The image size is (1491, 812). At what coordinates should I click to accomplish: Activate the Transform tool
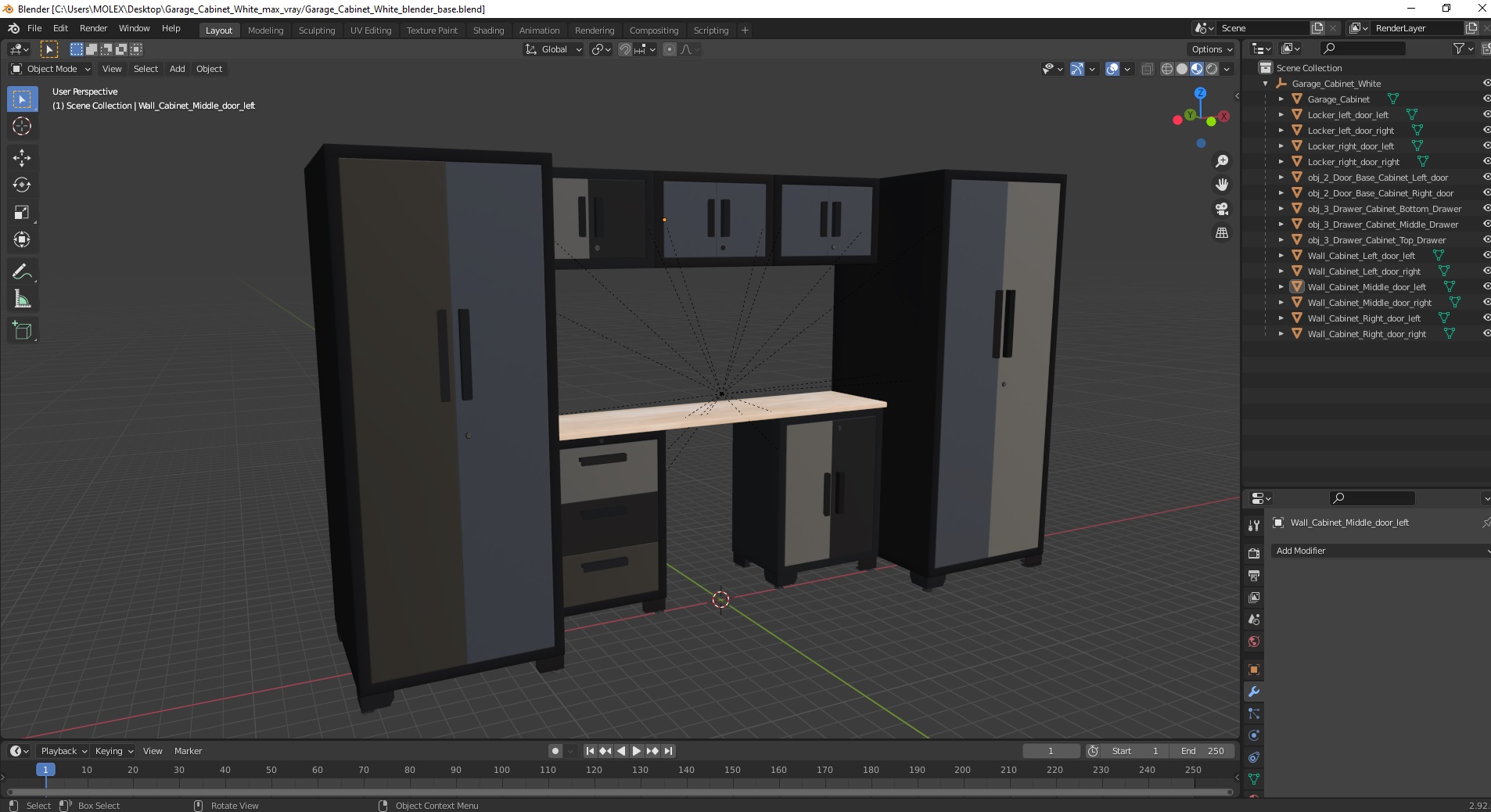point(22,240)
